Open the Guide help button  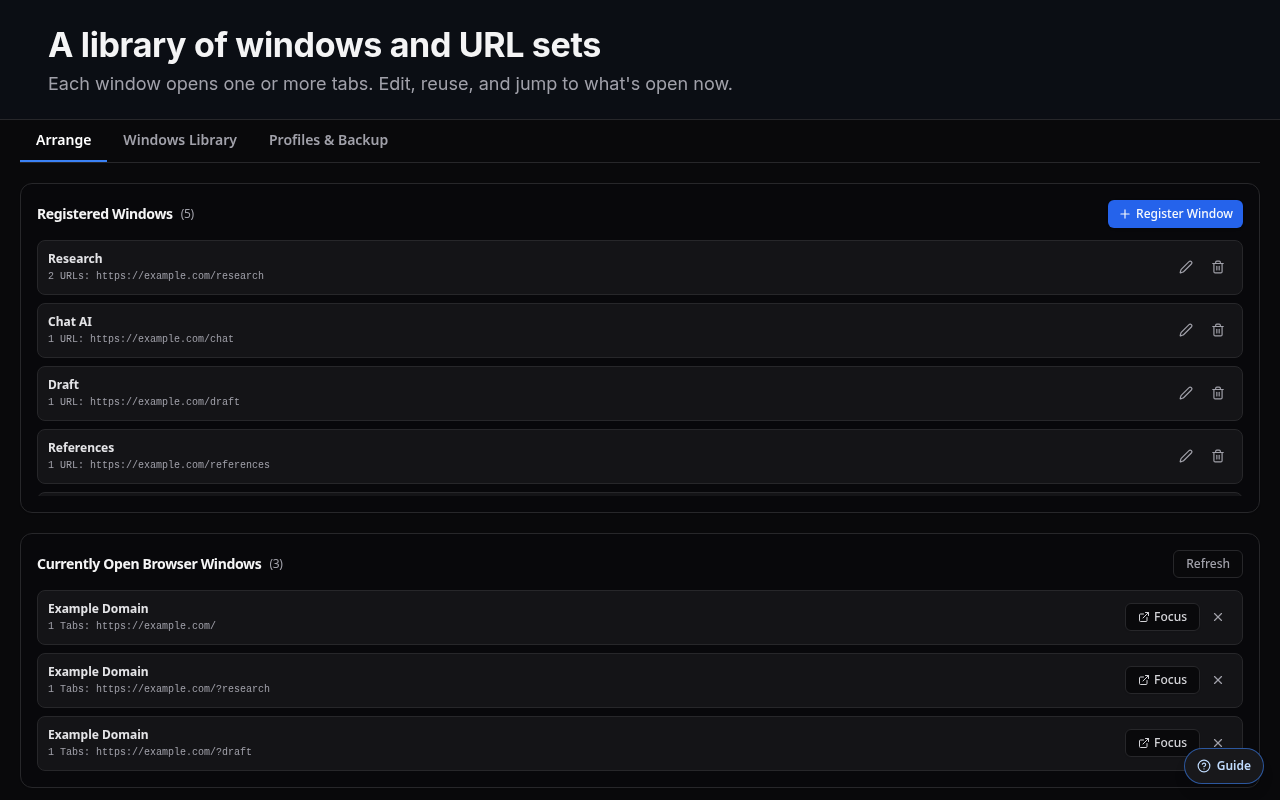click(x=1224, y=766)
